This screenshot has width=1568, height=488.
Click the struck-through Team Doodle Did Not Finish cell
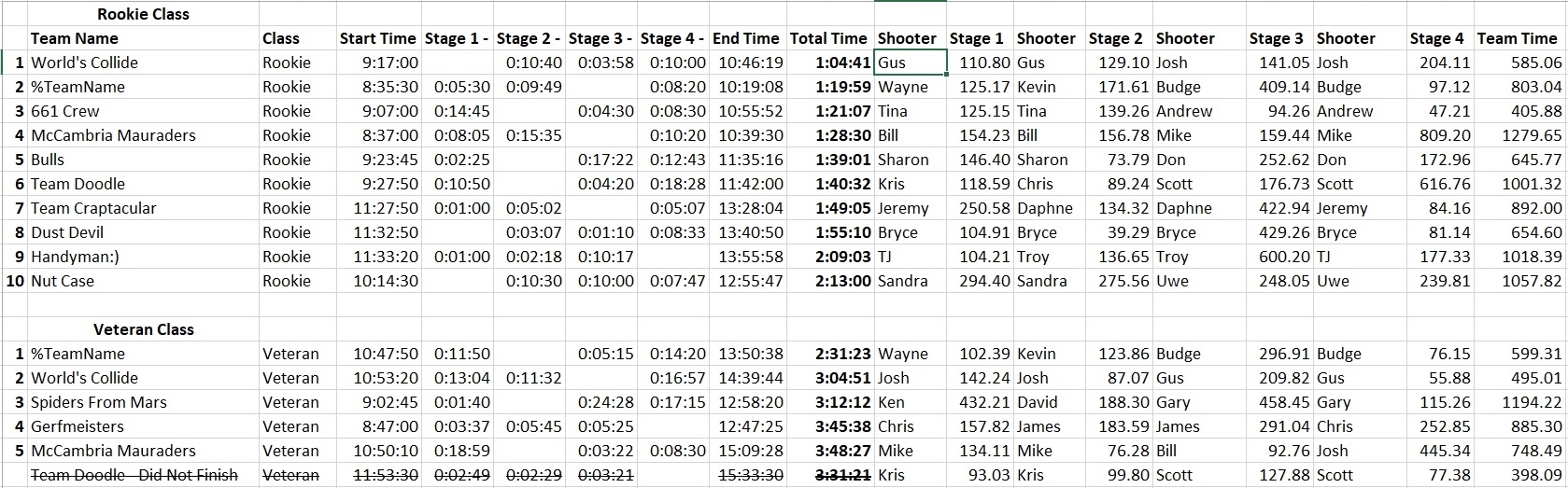tap(144, 475)
